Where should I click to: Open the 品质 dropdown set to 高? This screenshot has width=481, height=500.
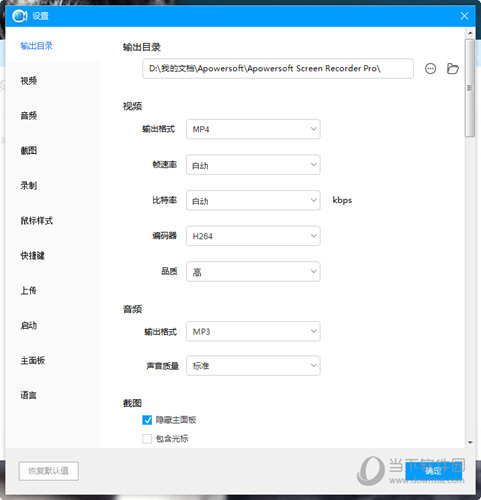point(253,272)
